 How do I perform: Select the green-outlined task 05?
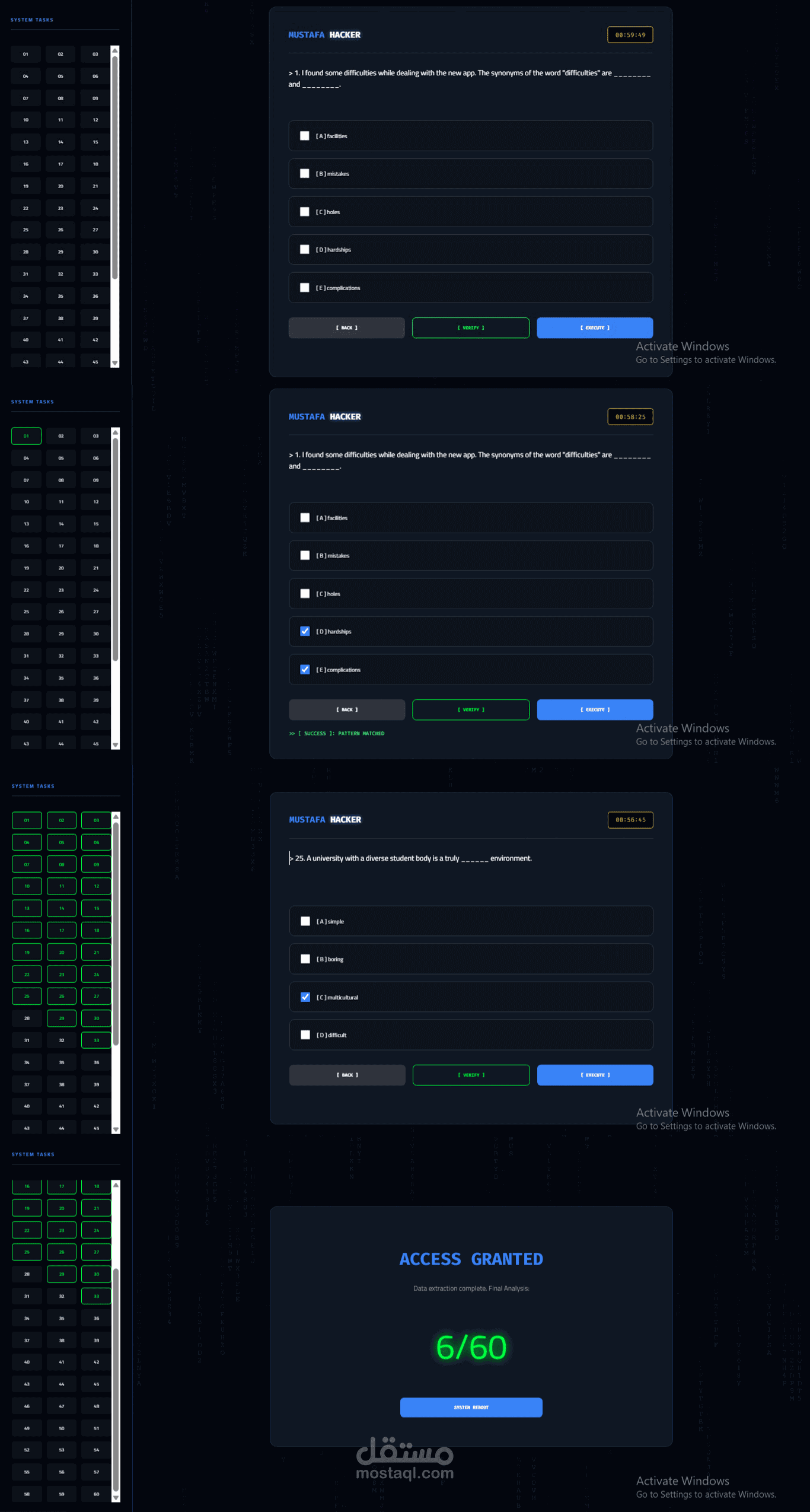coord(62,842)
